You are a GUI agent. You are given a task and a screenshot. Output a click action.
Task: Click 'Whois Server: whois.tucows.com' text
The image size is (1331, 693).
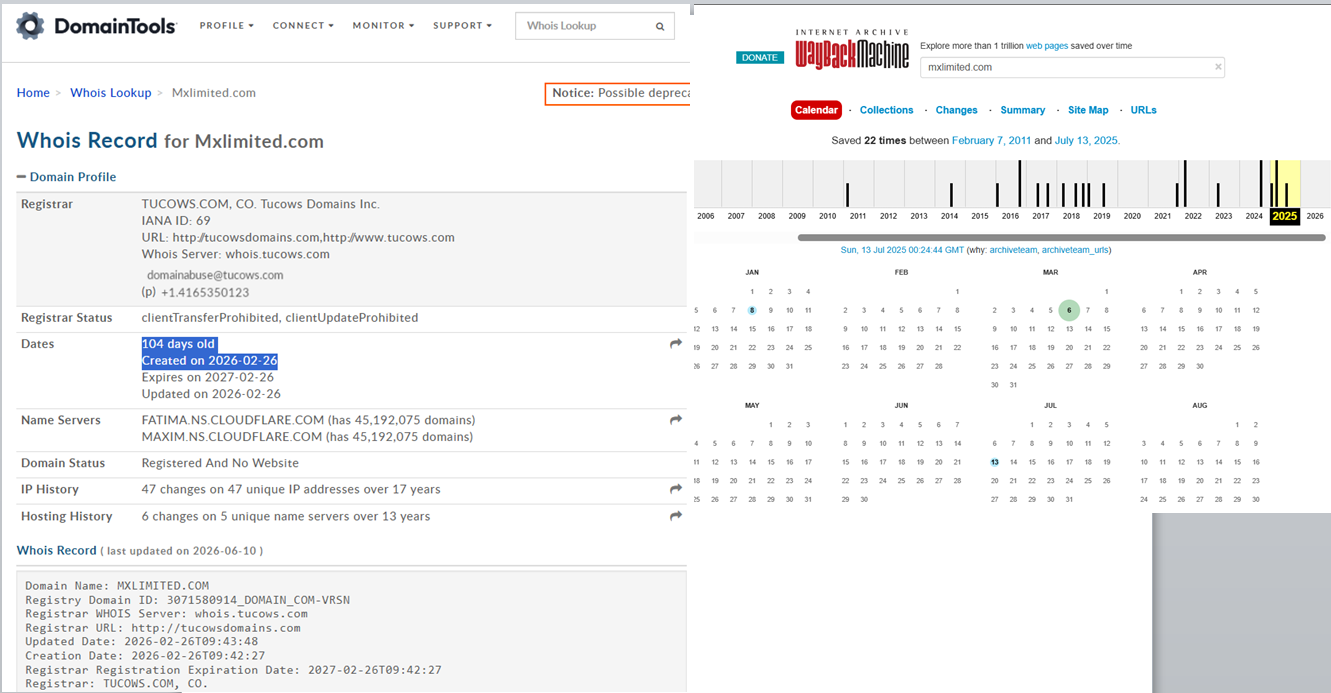(236, 254)
